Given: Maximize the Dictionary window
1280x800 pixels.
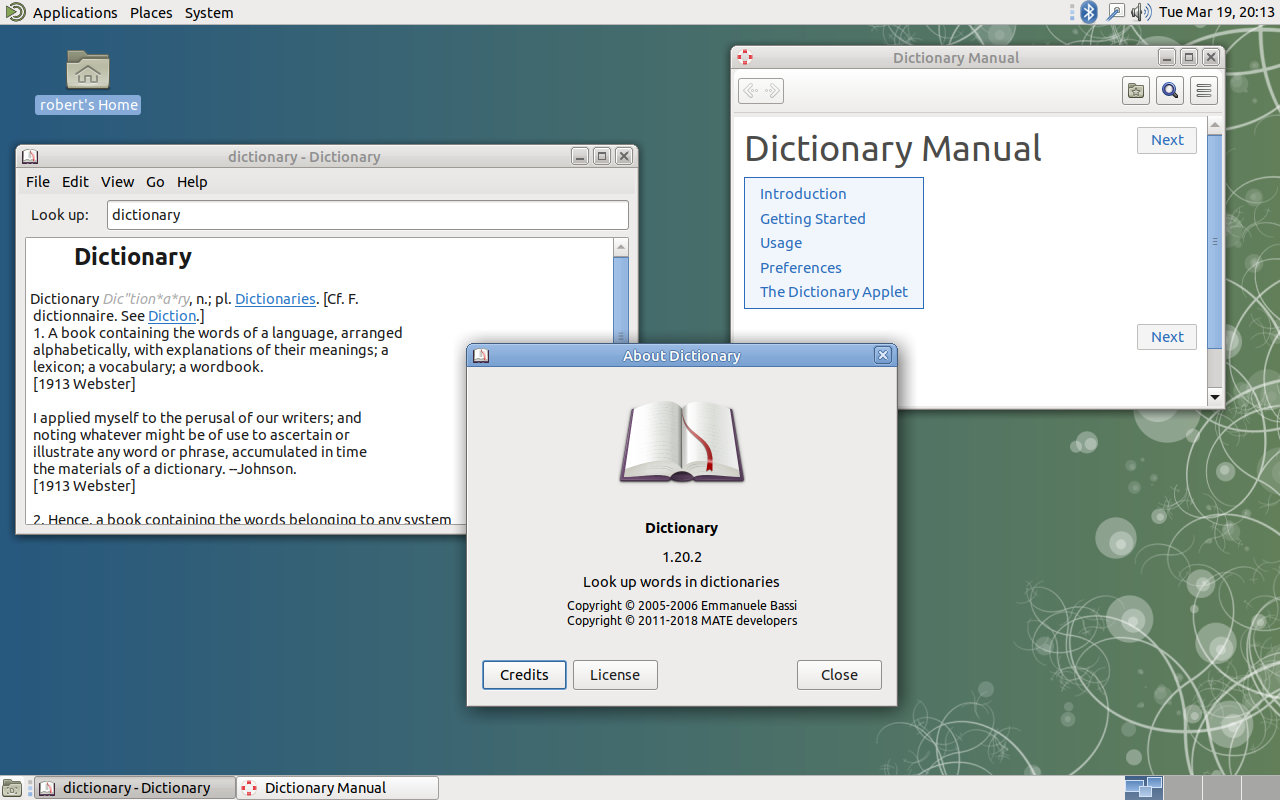Looking at the screenshot, I should pyautogui.click(x=602, y=156).
